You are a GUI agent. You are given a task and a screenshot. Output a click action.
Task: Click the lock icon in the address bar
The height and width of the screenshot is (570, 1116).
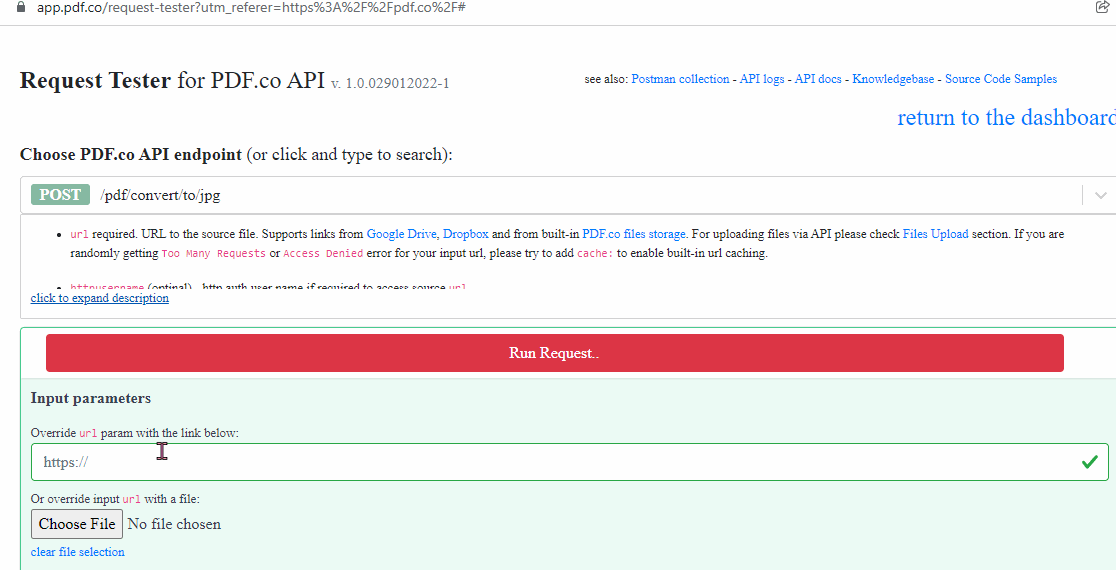[20, 7]
